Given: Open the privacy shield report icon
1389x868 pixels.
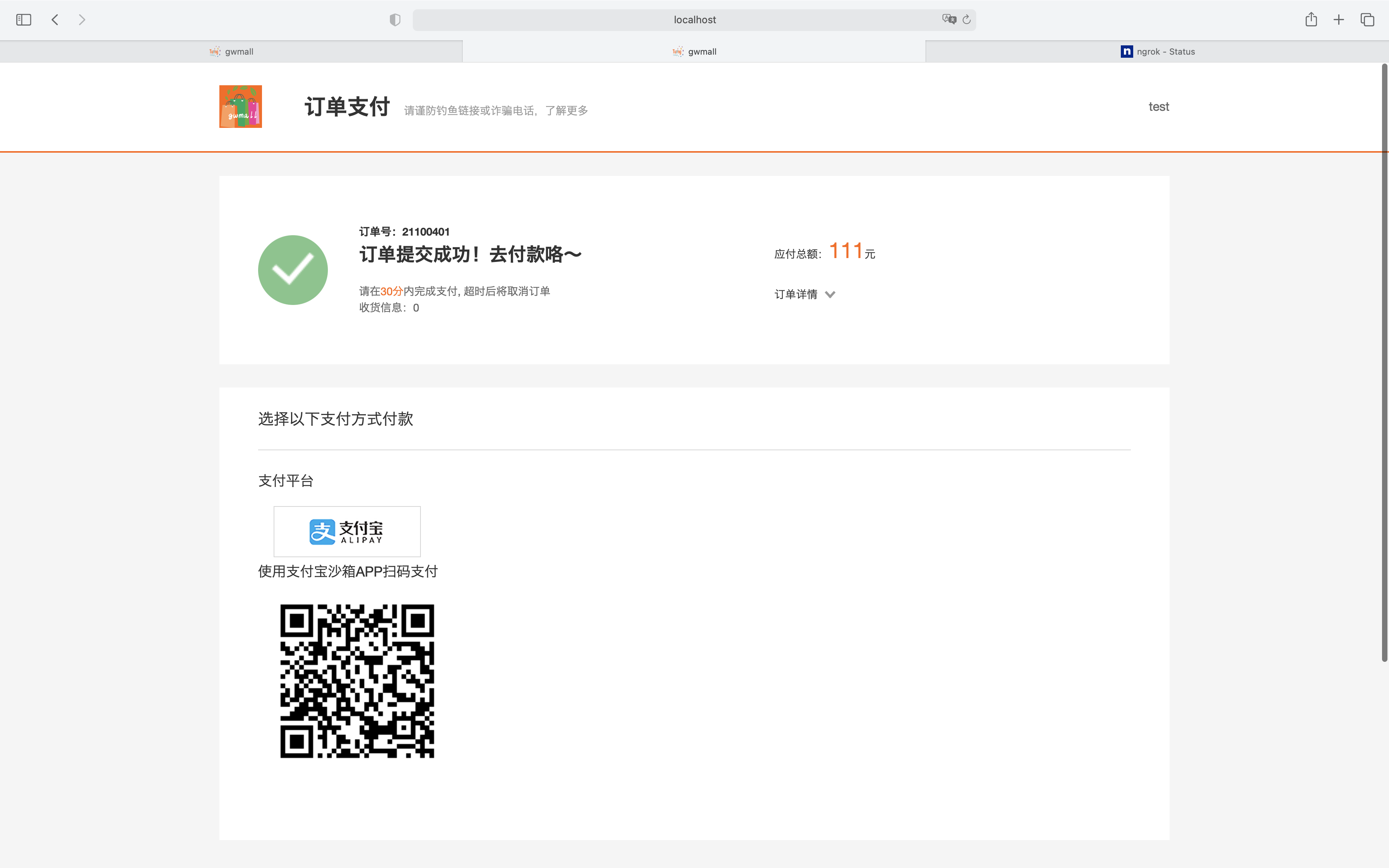Looking at the screenshot, I should [x=395, y=19].
